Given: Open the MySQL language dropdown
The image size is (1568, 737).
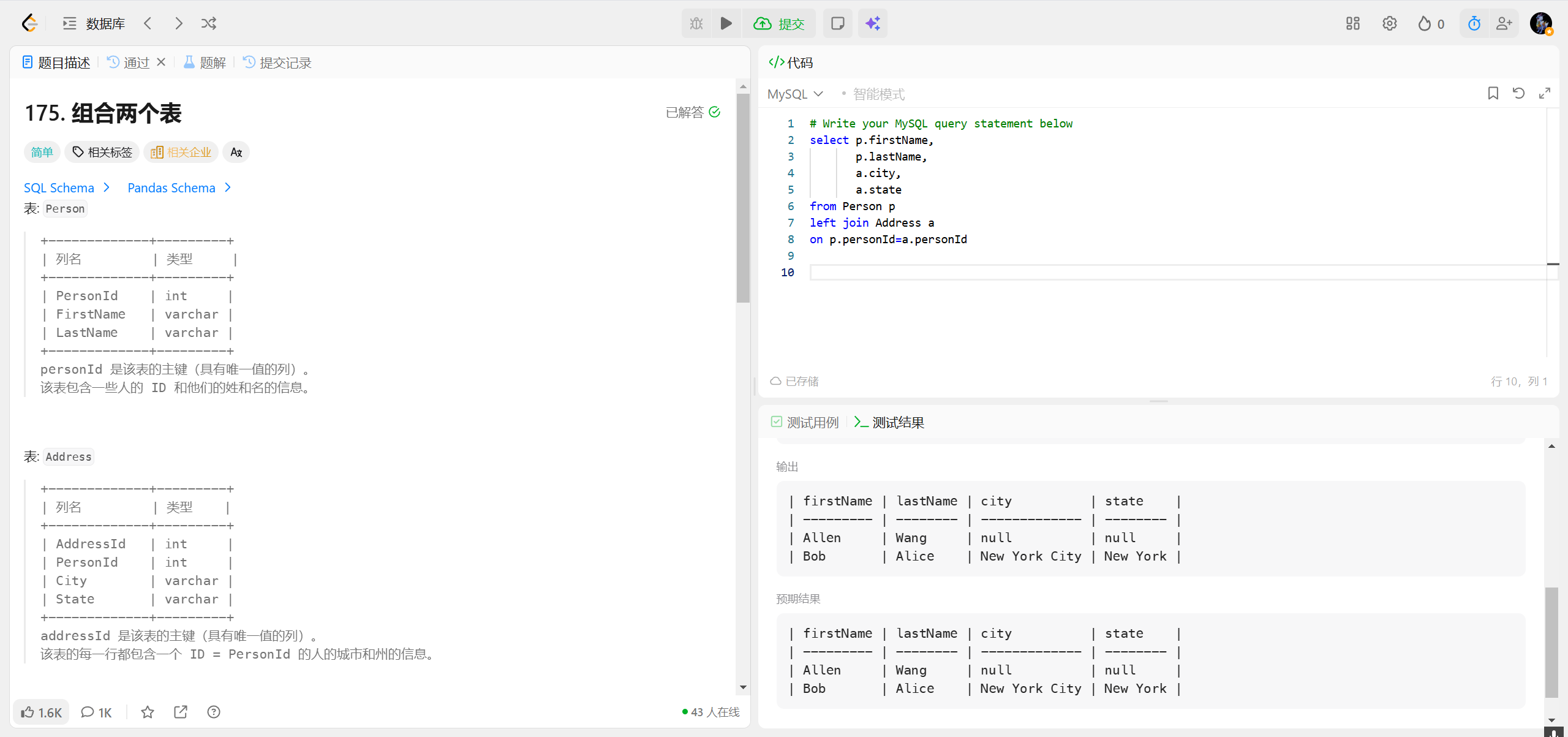Looking at the screenshot, I should [x=795, y=94].
